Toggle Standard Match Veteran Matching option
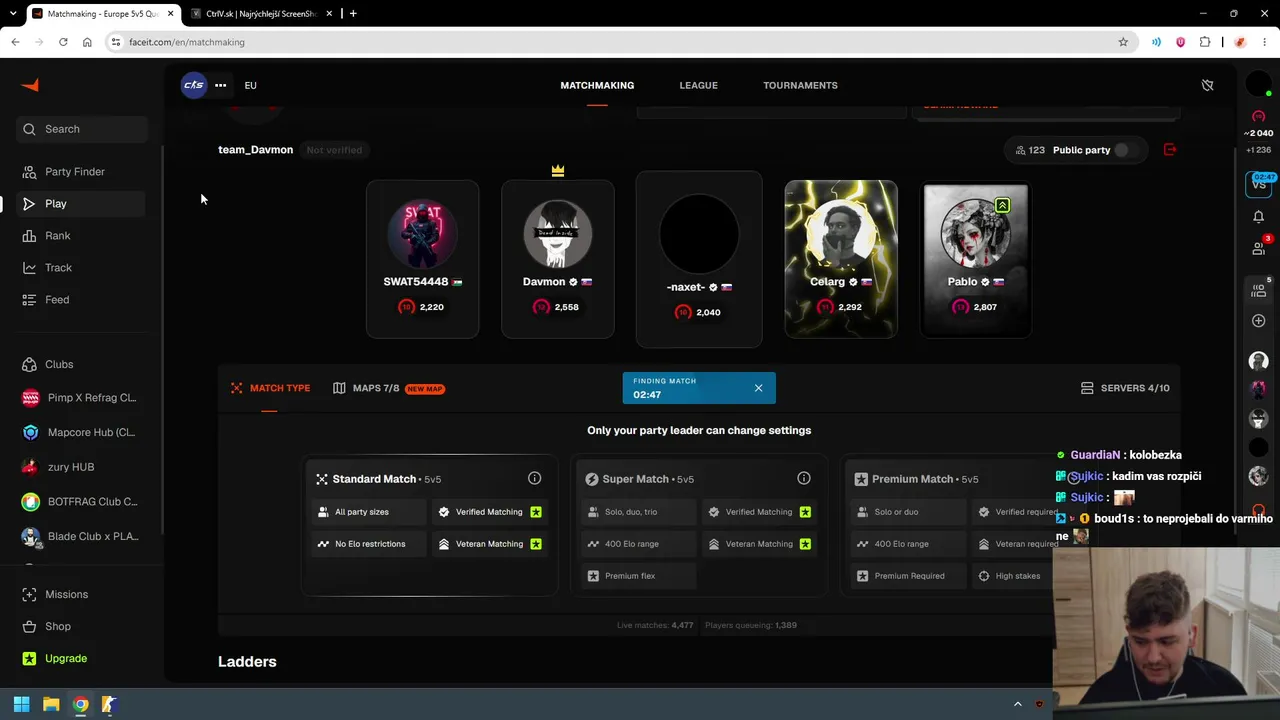This screenshot has height=720, width=1280. 489,544
